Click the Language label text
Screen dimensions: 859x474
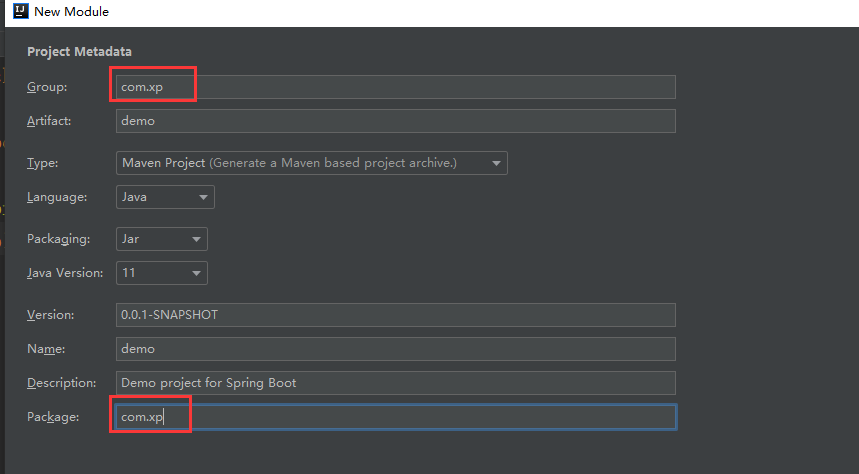[57, 197]
